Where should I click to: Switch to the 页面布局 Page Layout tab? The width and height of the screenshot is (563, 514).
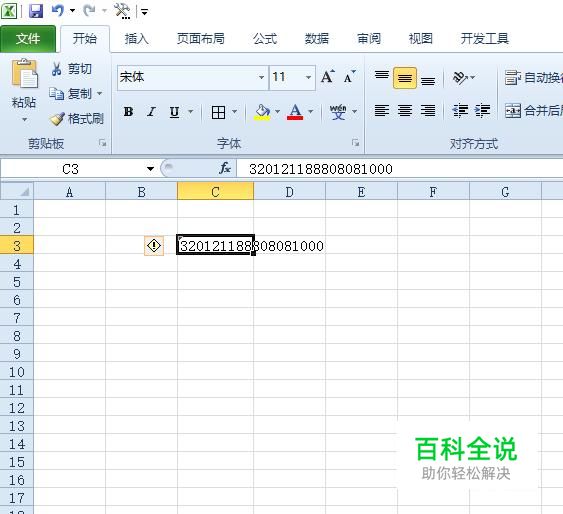(200, 39)
